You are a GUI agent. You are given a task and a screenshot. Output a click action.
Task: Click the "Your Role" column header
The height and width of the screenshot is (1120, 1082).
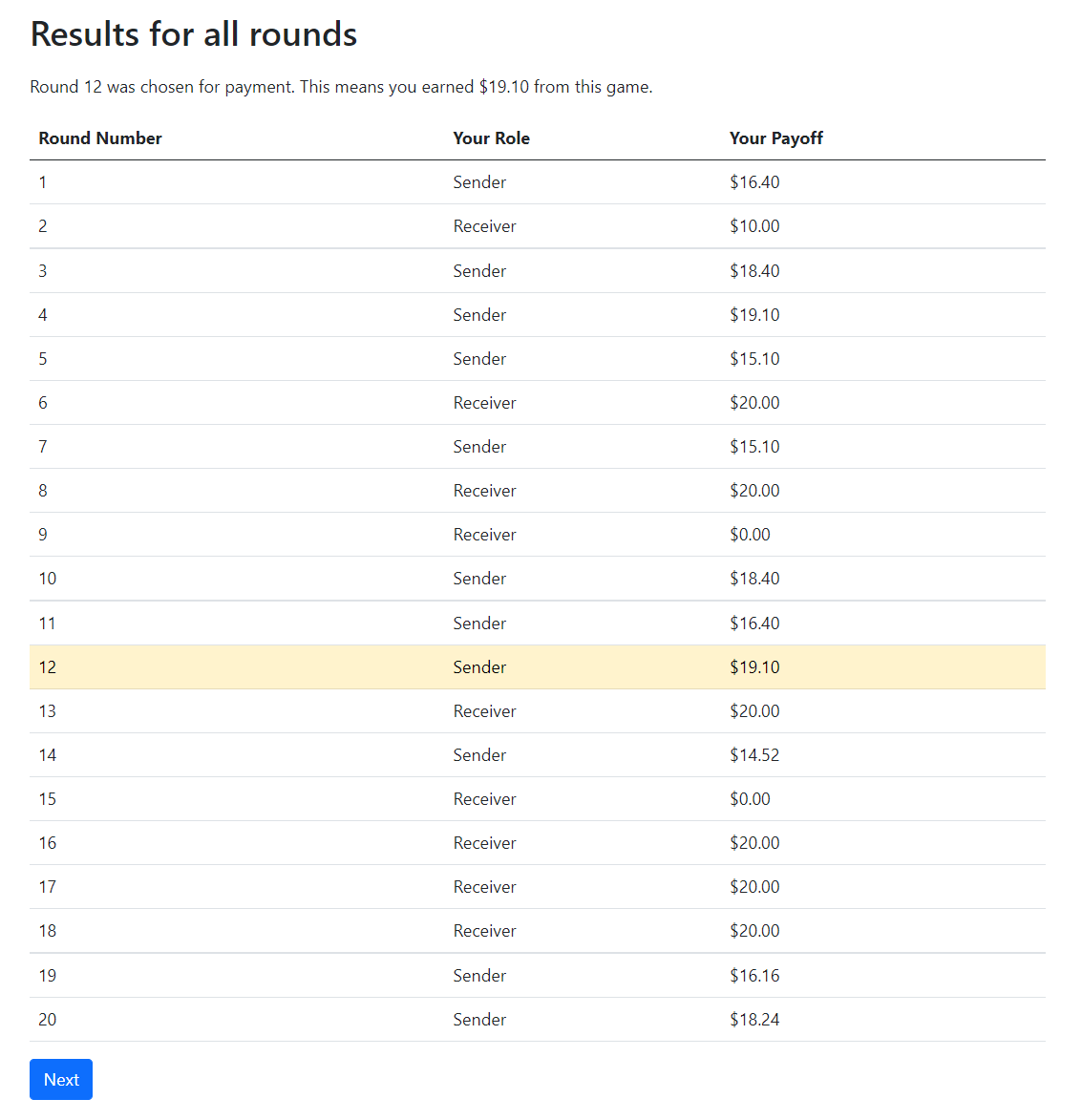point(491,138)
